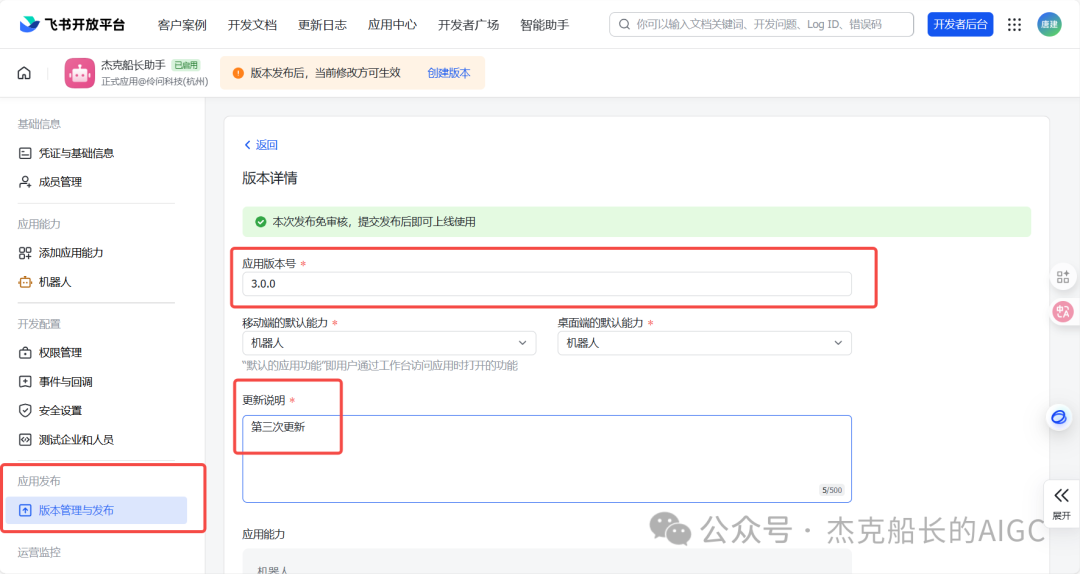Screen dimensions: 1080x574
Task: Click the orange warning icon in banner
Action: [238, 73]
